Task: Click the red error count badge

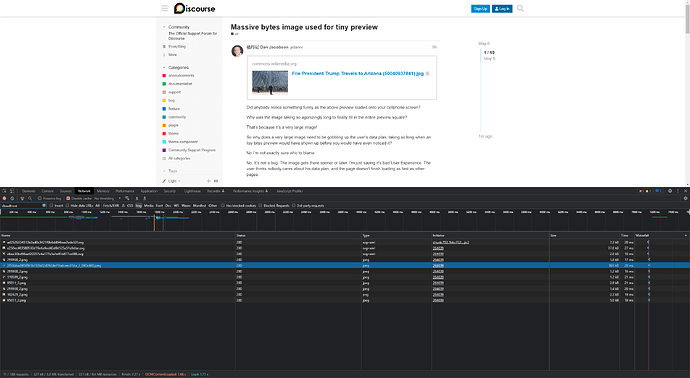Action: (641, 191)
